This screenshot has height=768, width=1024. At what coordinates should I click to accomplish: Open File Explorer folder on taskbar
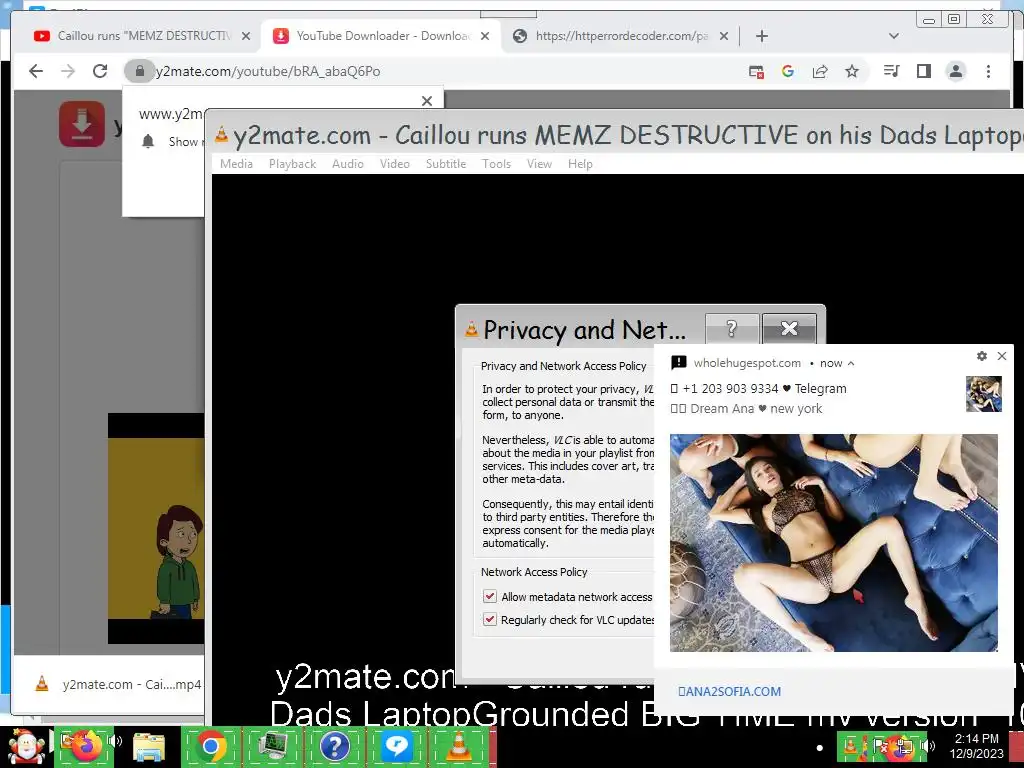click(149, 746)
